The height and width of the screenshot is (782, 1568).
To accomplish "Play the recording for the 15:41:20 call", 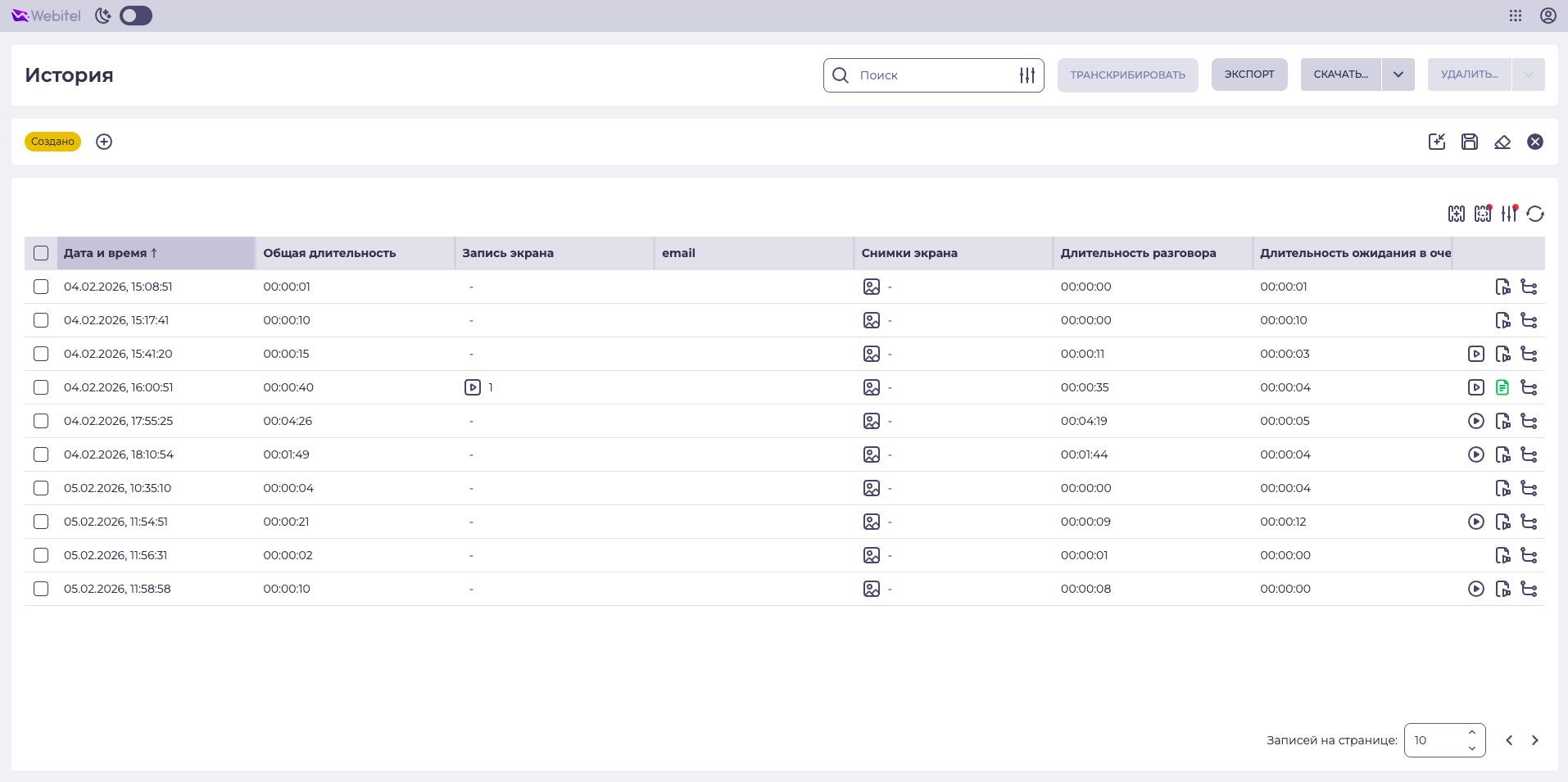I will tap(1476, 354).
